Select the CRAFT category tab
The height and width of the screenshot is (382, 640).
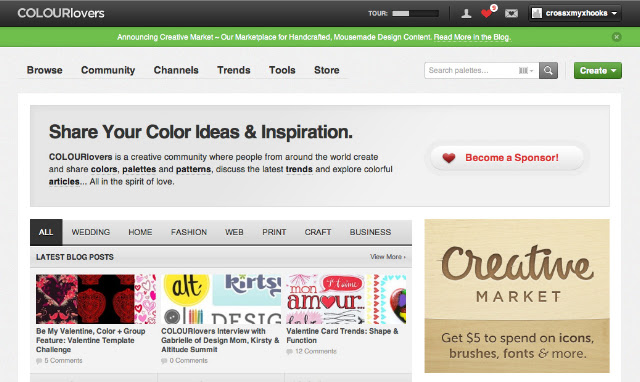click(318, 232)
